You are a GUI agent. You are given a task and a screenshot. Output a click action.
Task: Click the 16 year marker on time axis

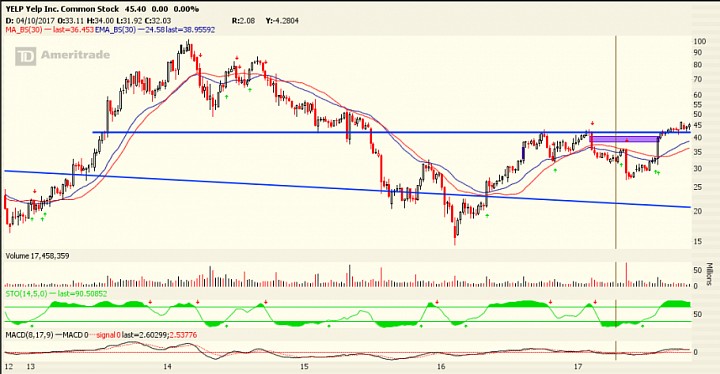click(x=441, y=367)
